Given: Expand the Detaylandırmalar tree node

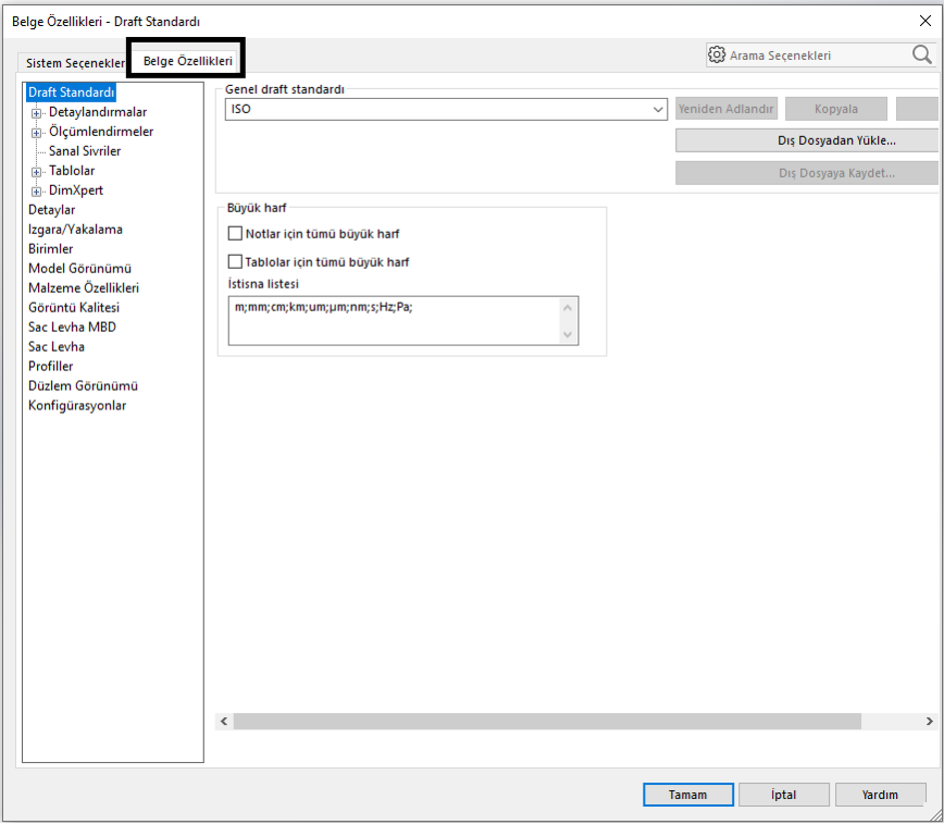Looking at the screenshot, I should pyautogui.click(x=37, y=113).
